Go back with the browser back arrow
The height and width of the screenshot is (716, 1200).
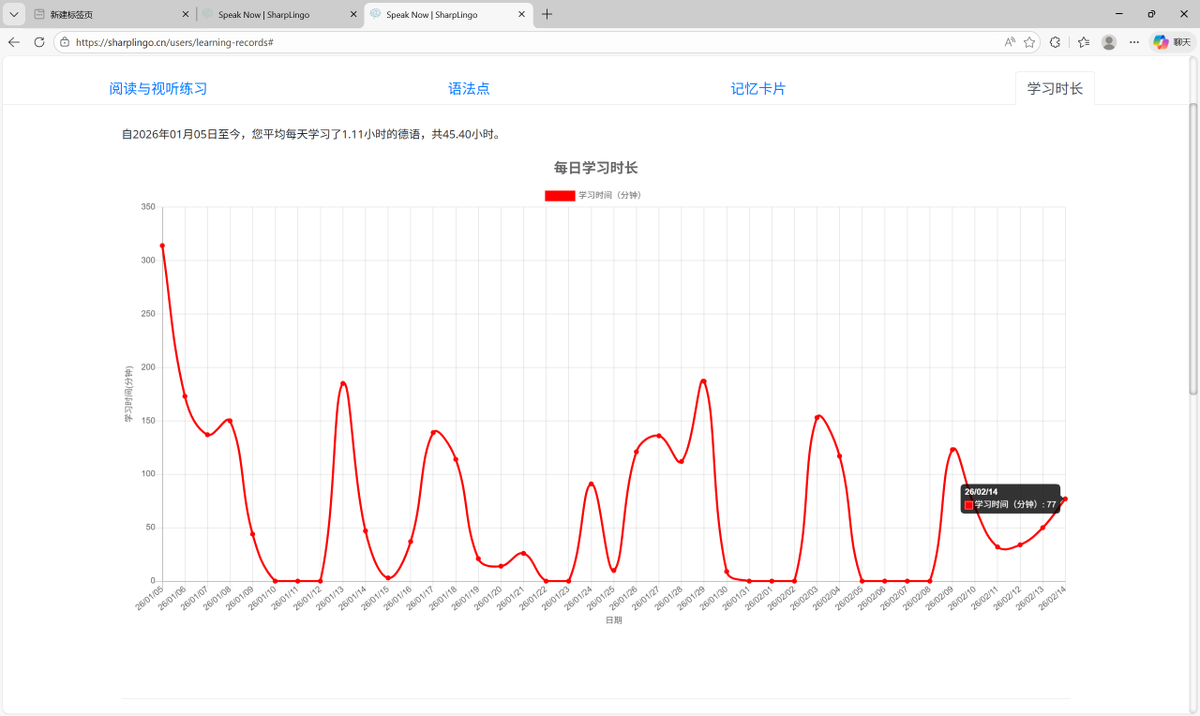(x=14, y=42)
